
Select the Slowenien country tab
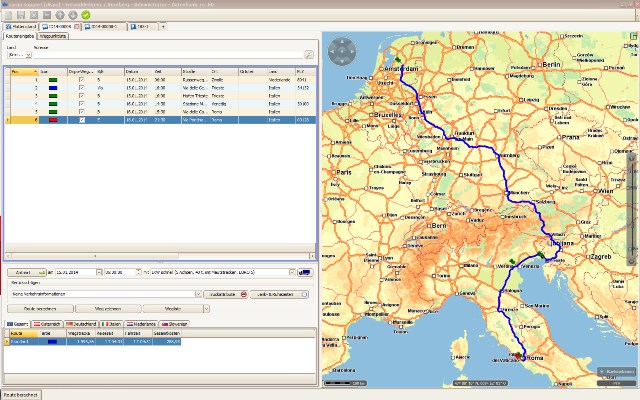coord(175,324)
